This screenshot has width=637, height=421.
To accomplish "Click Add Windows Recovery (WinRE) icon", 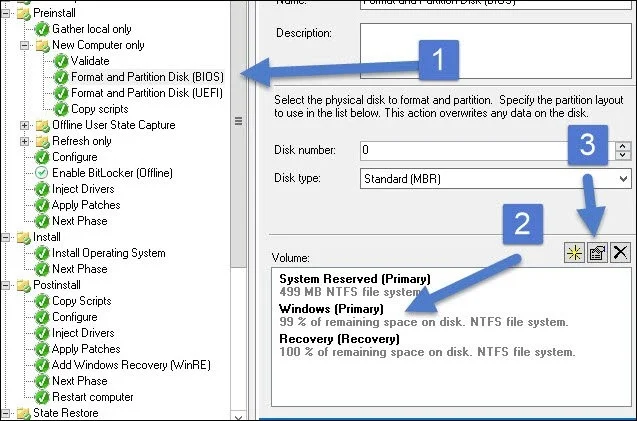I will tap(42, 365).
